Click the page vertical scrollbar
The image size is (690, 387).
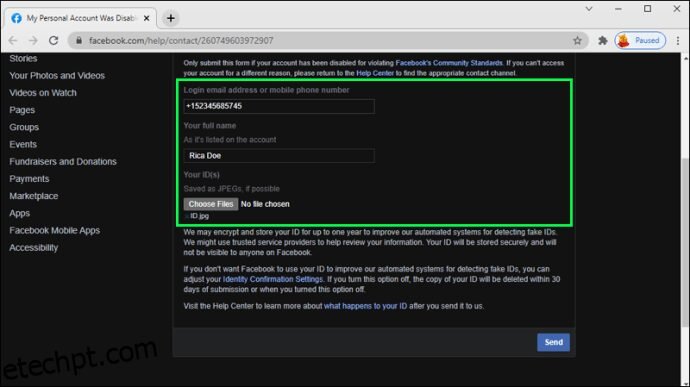pyautogui.click(x=685, y=242)
